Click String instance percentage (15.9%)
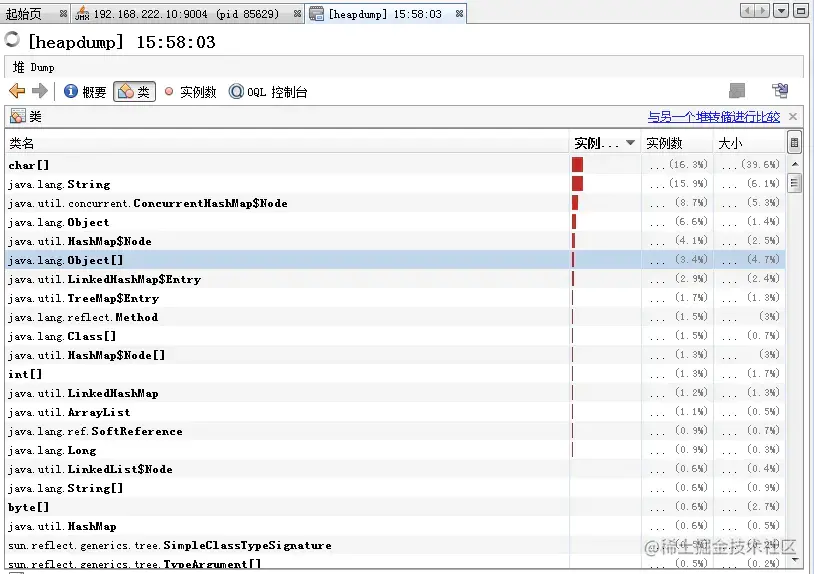The image size is (814, 574). [x=688, y=183]
